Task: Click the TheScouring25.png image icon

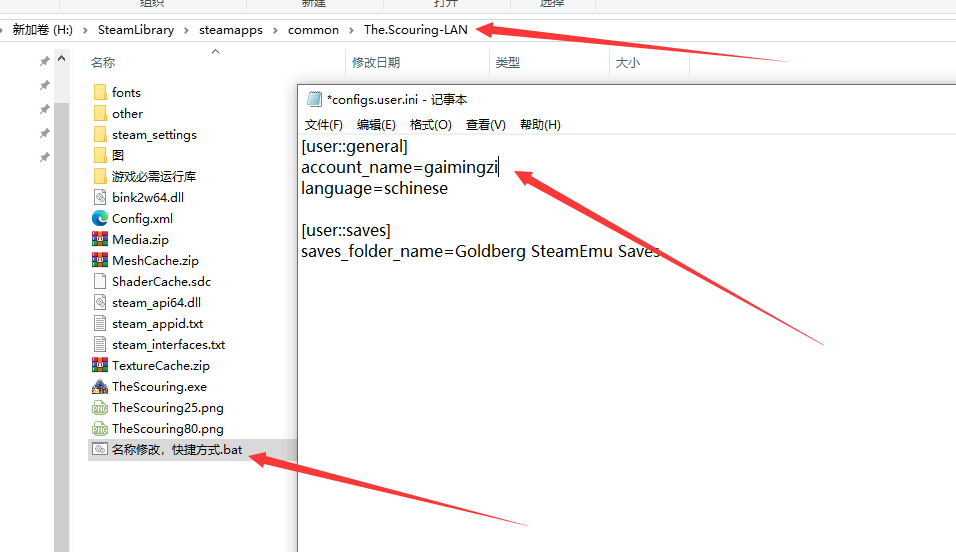Action: [100, 408]
